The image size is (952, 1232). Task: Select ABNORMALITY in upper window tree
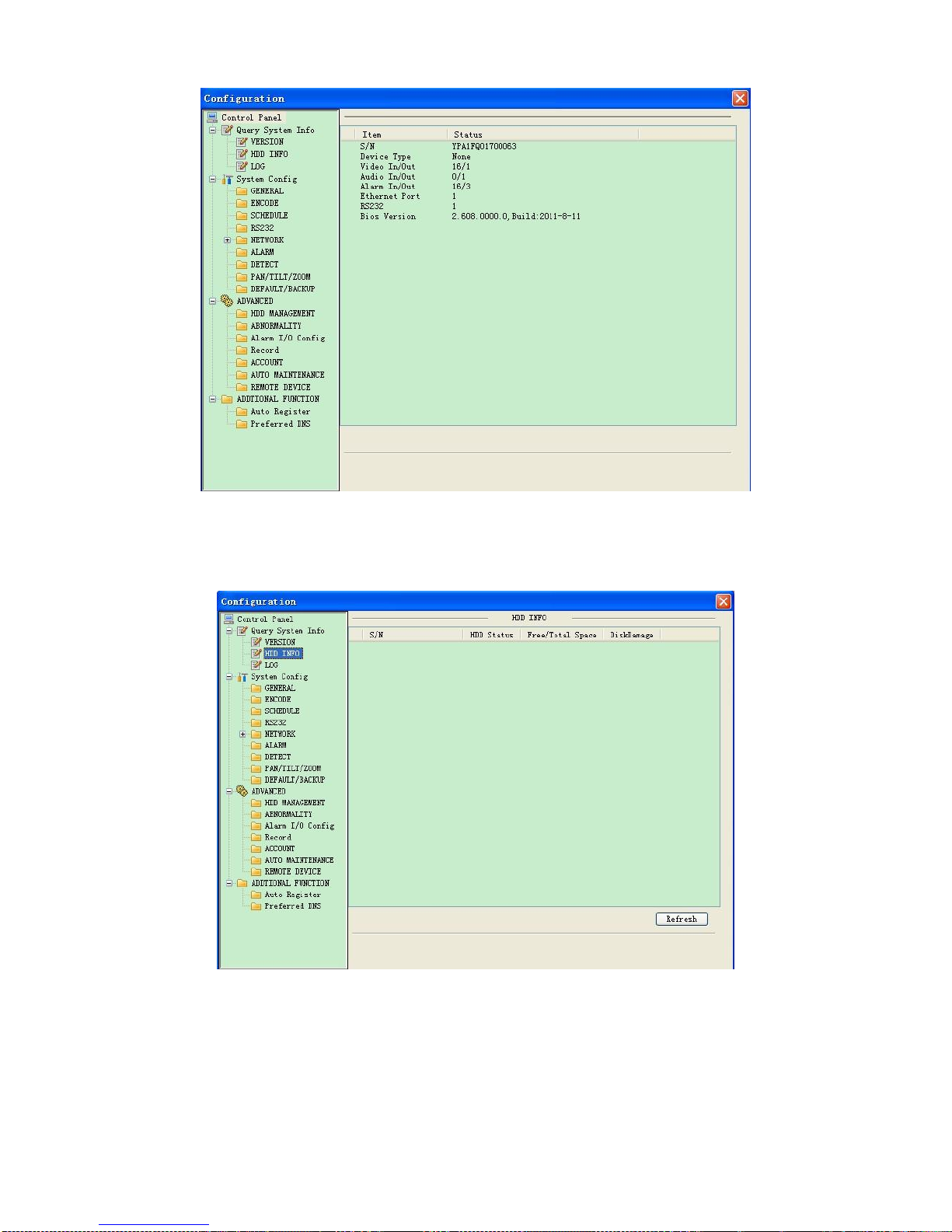pos(276,326)
